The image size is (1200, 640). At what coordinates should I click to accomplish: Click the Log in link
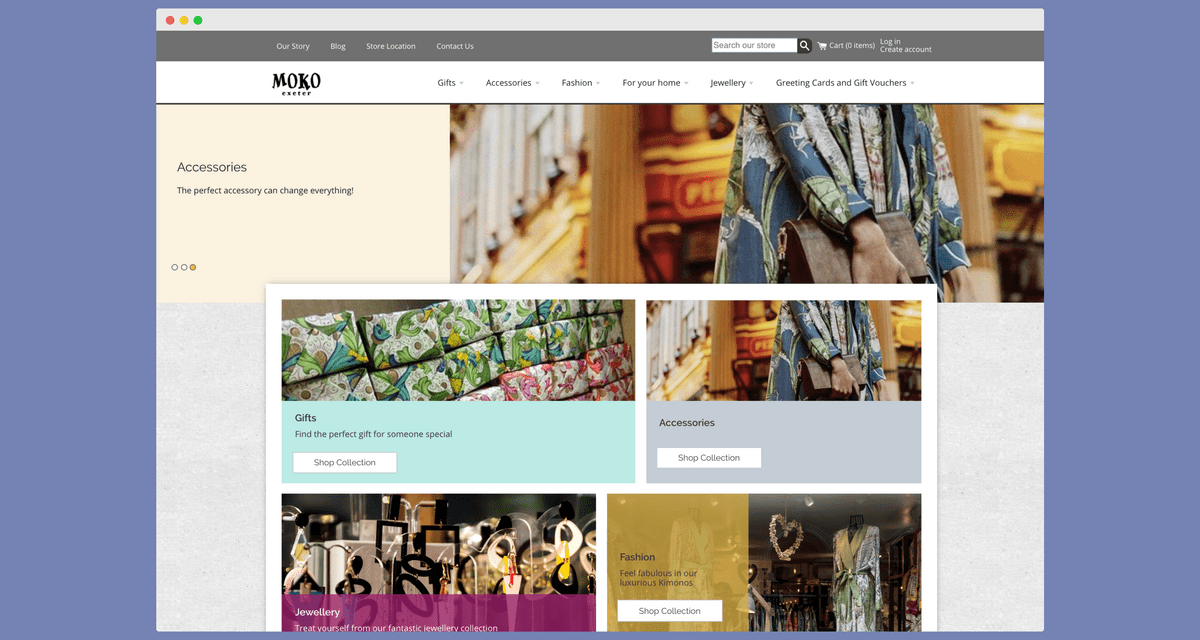(x=890, y=42)
